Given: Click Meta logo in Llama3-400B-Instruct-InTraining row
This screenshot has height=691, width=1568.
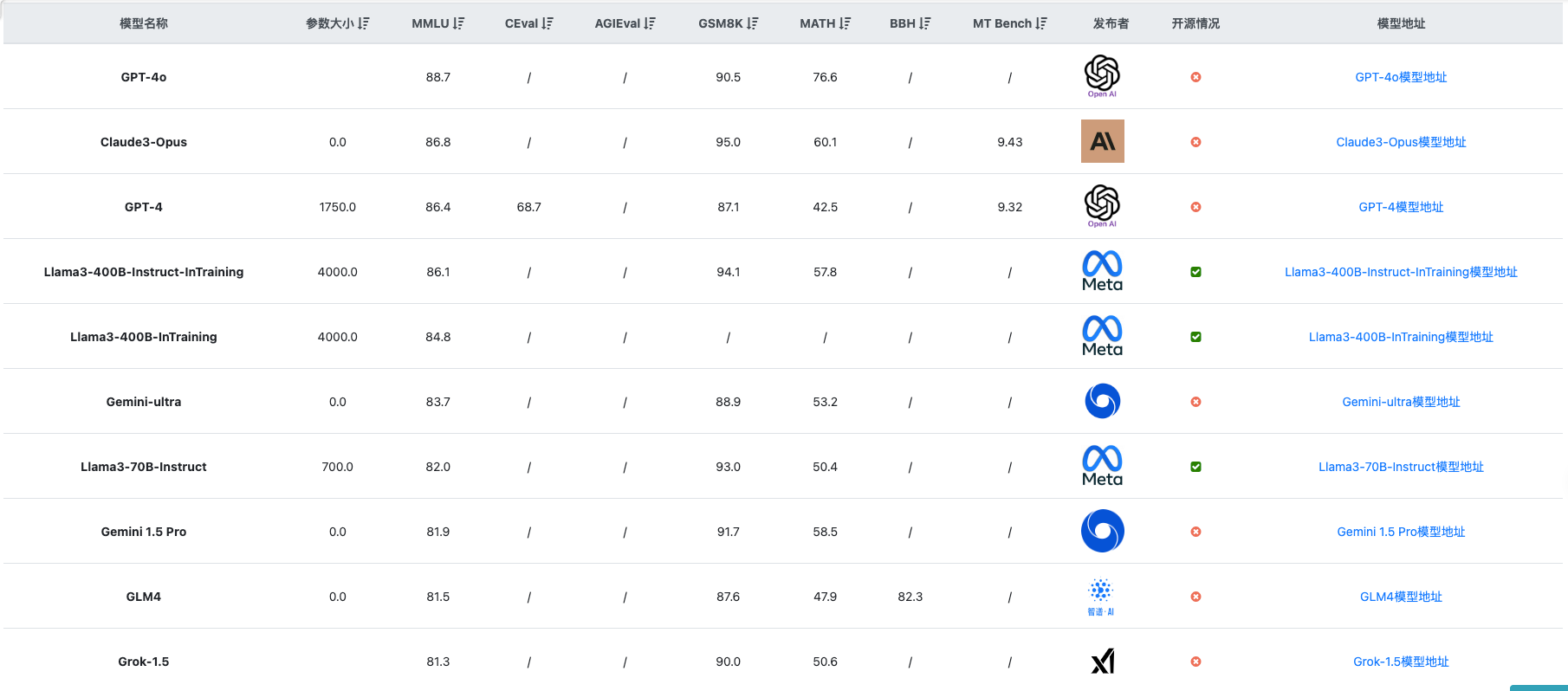Looking at the screenshot, I should [1103, 271].
